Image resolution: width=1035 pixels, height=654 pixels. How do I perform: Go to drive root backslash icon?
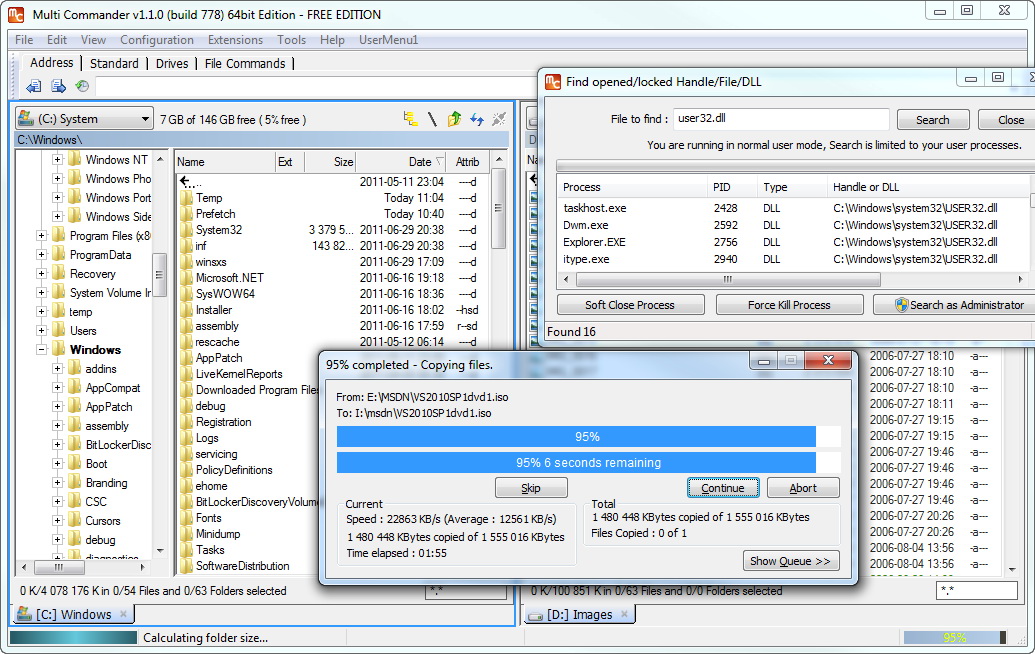(432, 119)
